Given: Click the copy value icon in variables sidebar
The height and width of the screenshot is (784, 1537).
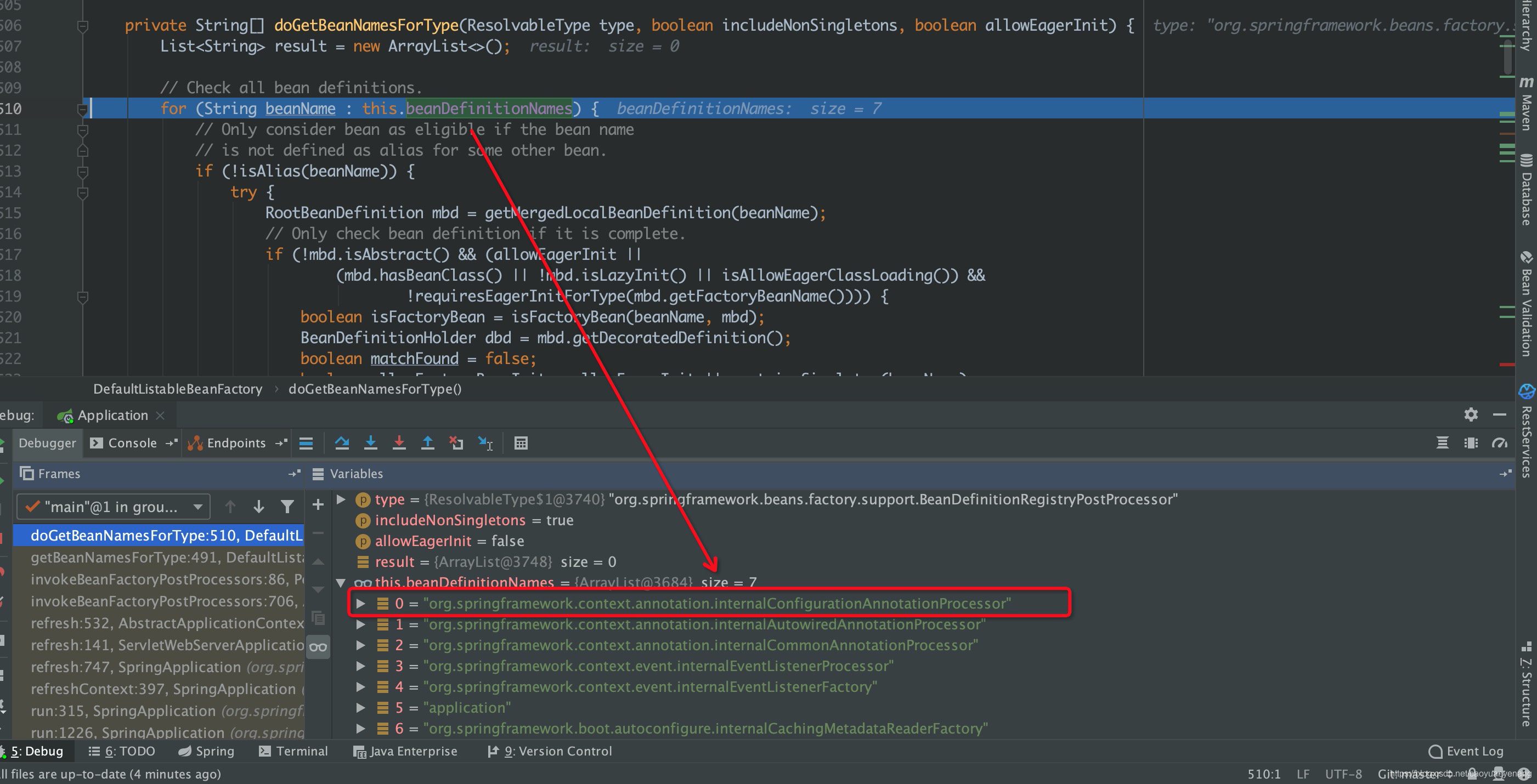Looking at the screenshot, I should pos(318,618).
